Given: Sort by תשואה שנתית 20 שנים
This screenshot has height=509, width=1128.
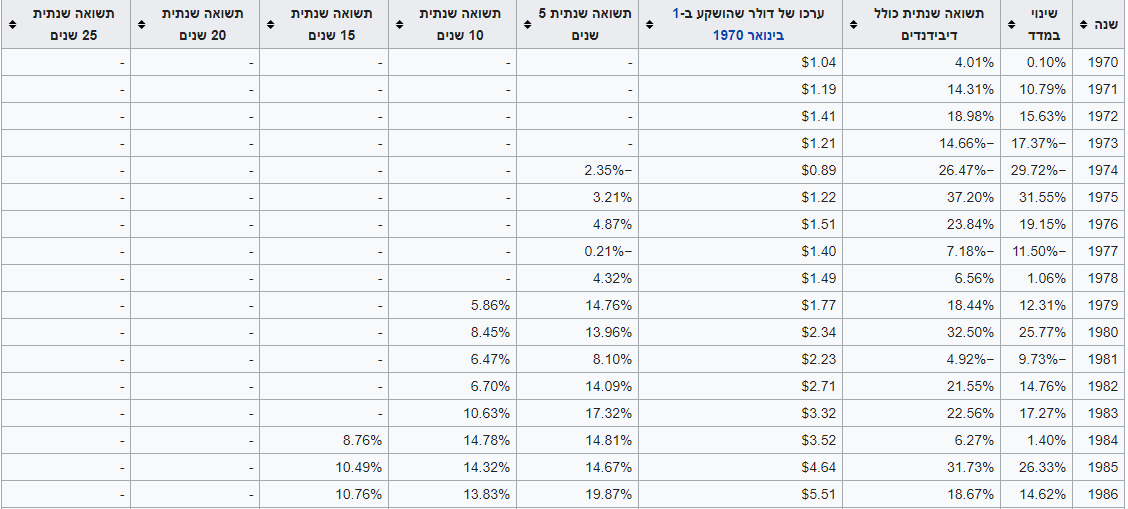Looking at the screenshot, I should click(139, 25).
